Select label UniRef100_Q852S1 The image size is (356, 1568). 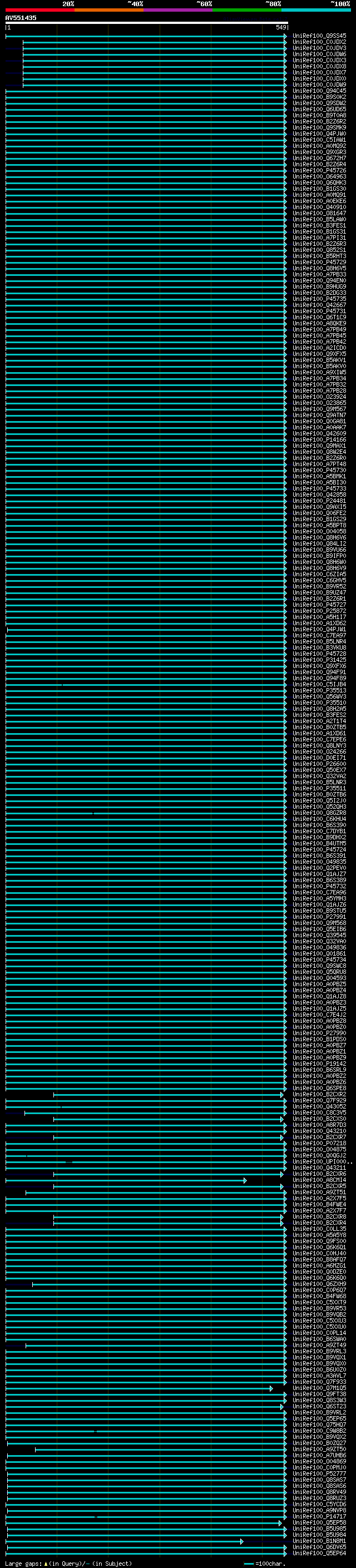[319, 250]
